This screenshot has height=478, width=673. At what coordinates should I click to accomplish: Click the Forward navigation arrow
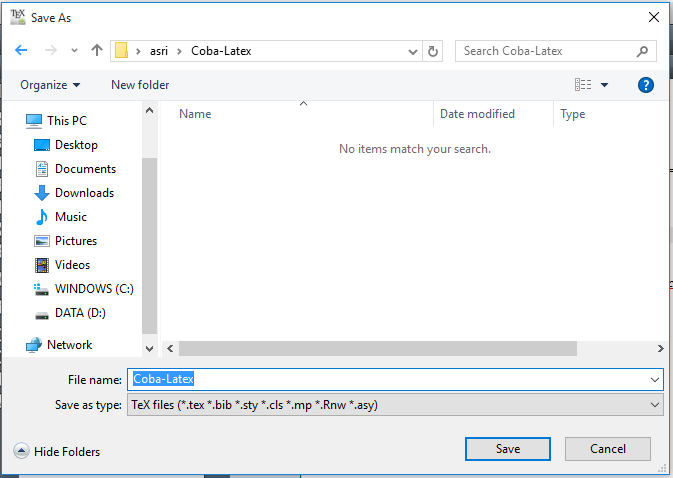[x=51, y=51]
